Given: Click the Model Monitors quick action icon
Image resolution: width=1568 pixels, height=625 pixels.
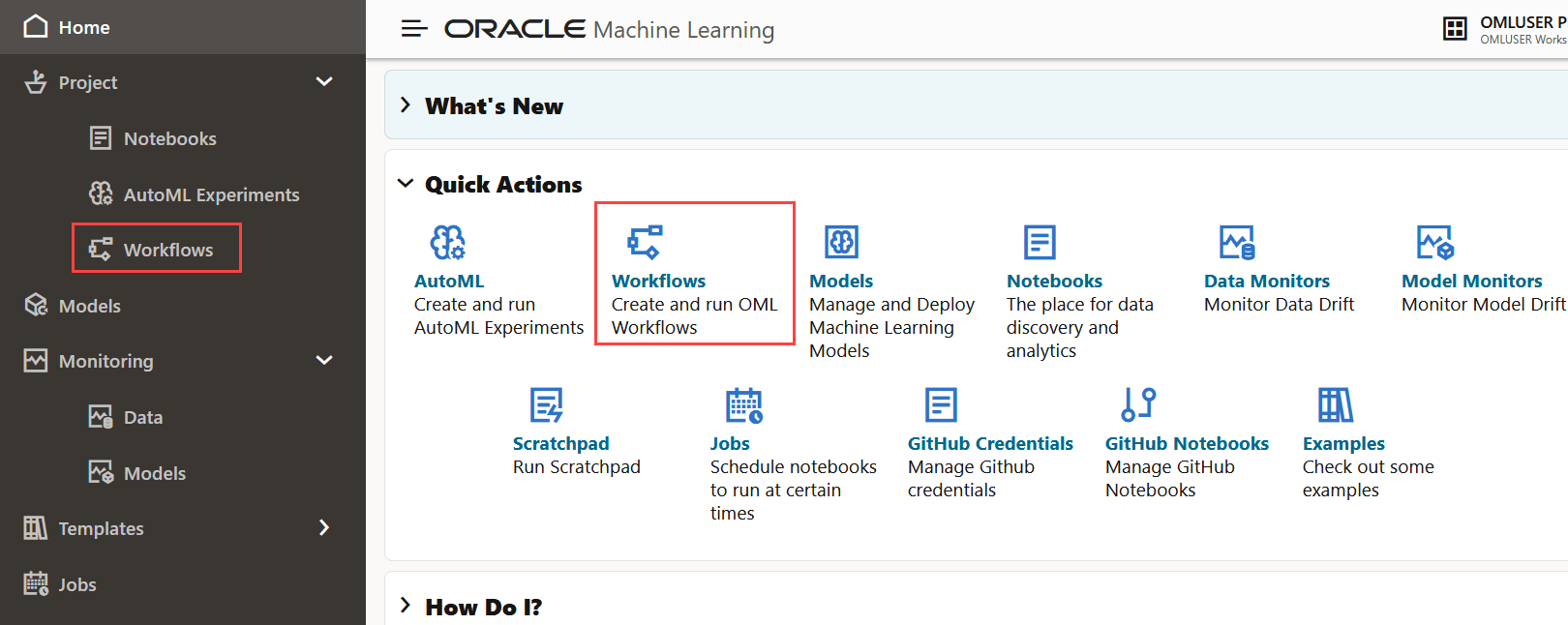Looking at the screenshot, I should click(x=1435, y=242).
